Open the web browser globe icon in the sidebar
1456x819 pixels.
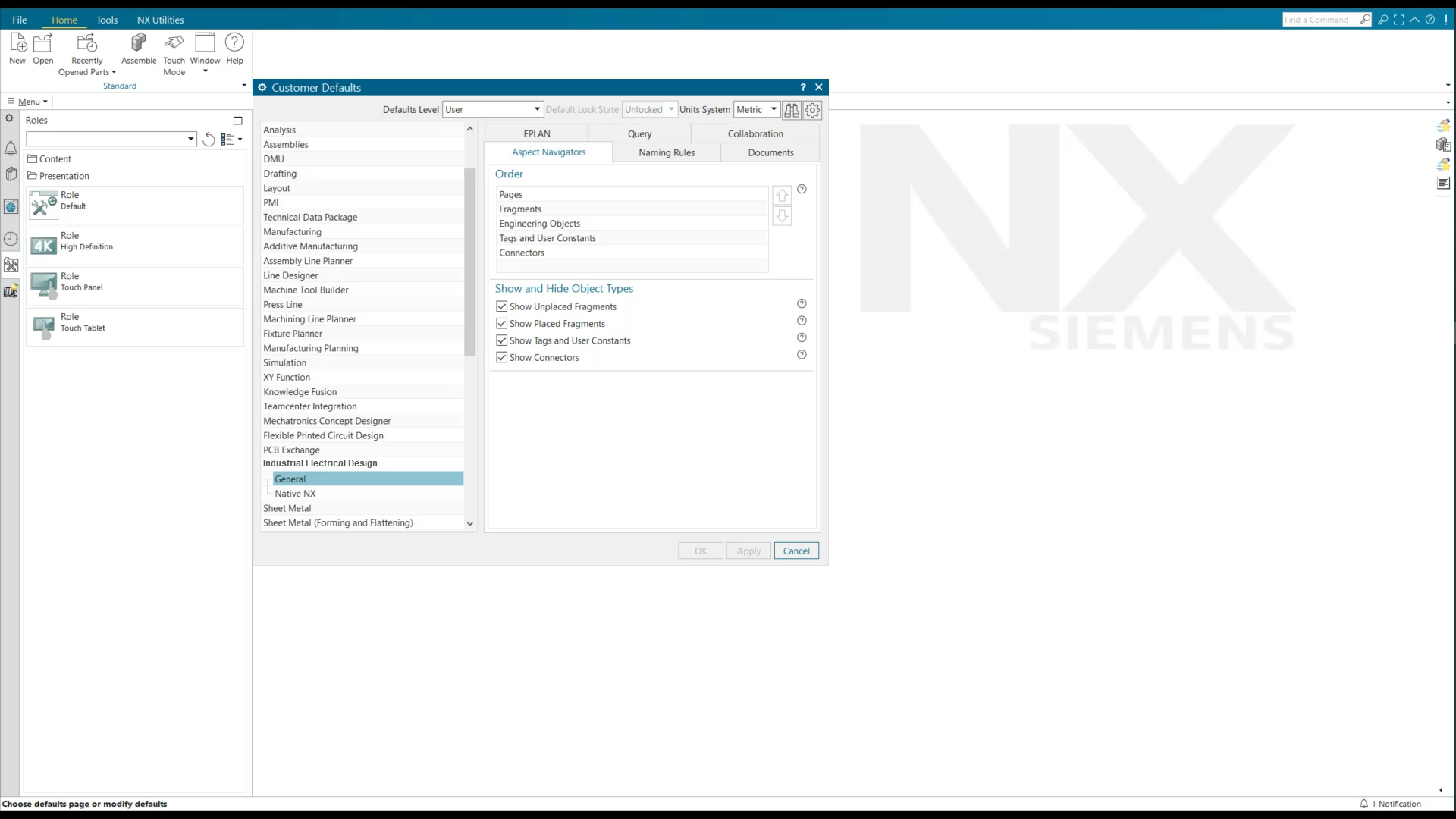[x=11, y=207]
